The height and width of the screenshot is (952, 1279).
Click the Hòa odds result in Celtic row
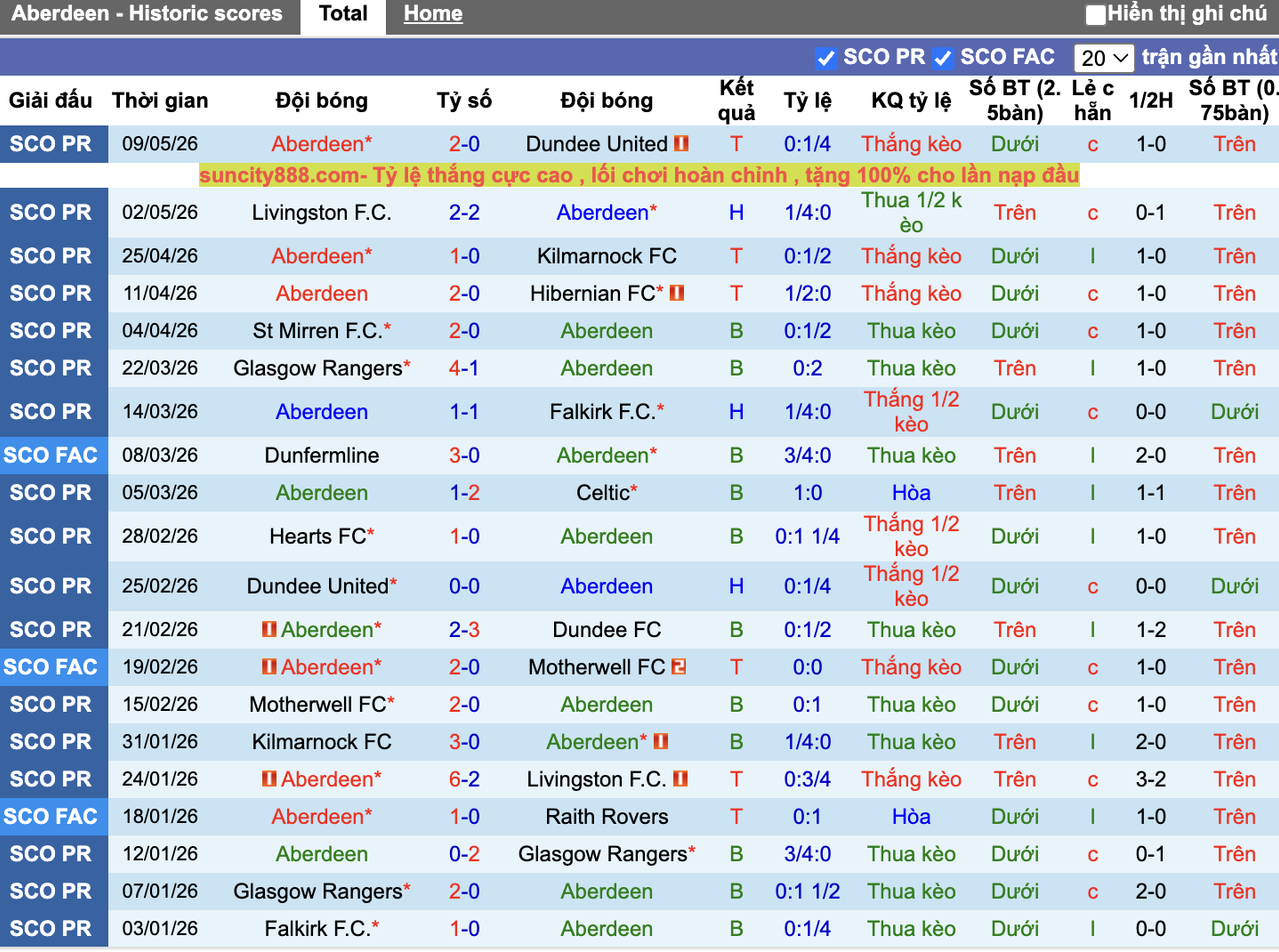(911, 493)
